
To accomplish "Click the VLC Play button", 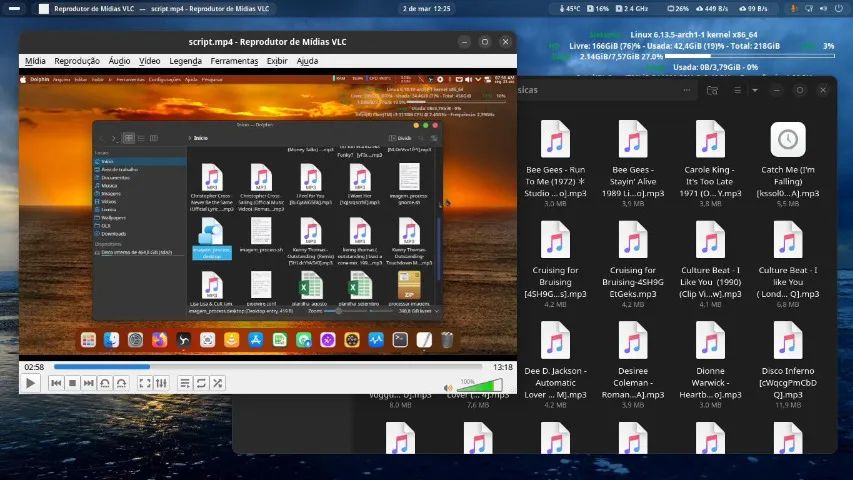I will 30,384.
